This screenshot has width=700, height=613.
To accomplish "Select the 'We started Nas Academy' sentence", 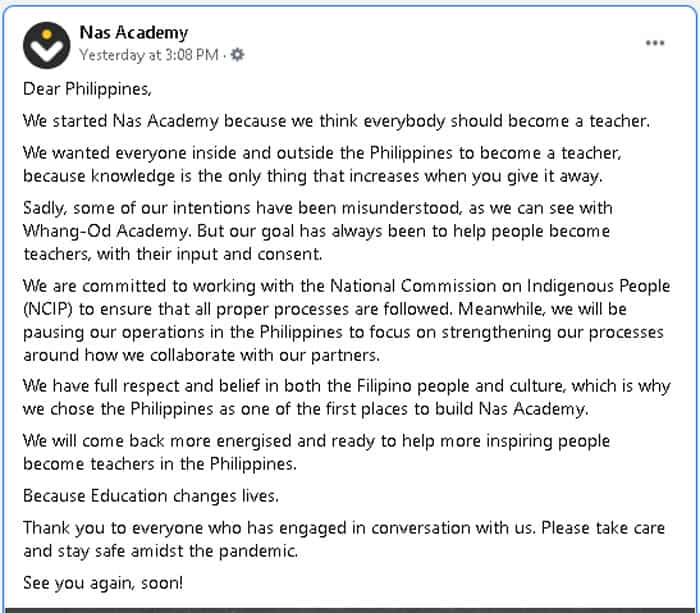I will coord(336,121).
